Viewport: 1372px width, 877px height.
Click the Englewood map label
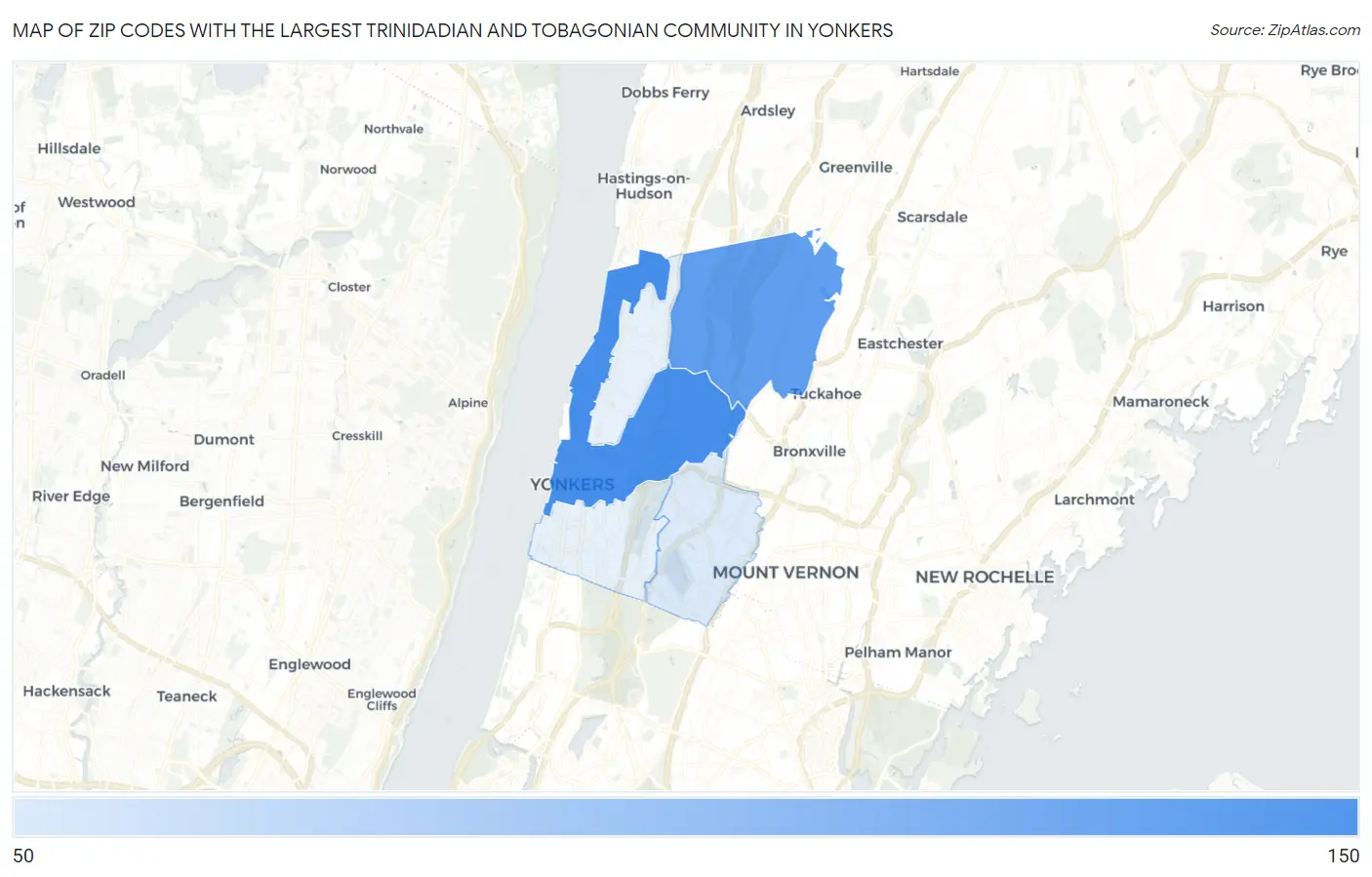309,664
